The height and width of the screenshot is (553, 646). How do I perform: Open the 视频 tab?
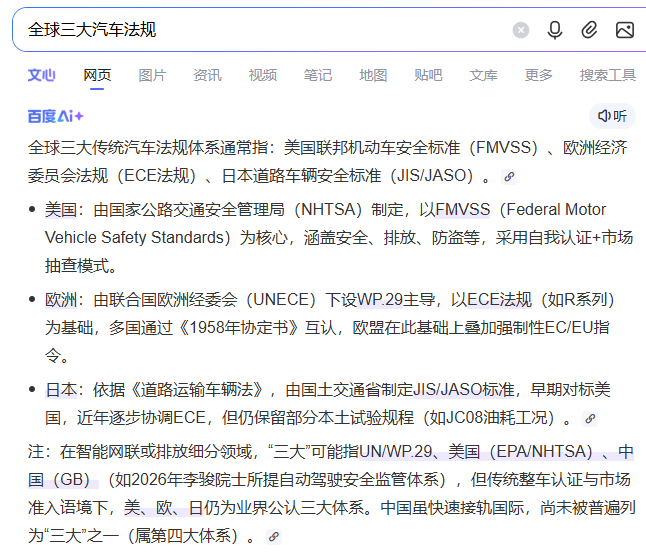pyautogui.click(x=263, y=75)
